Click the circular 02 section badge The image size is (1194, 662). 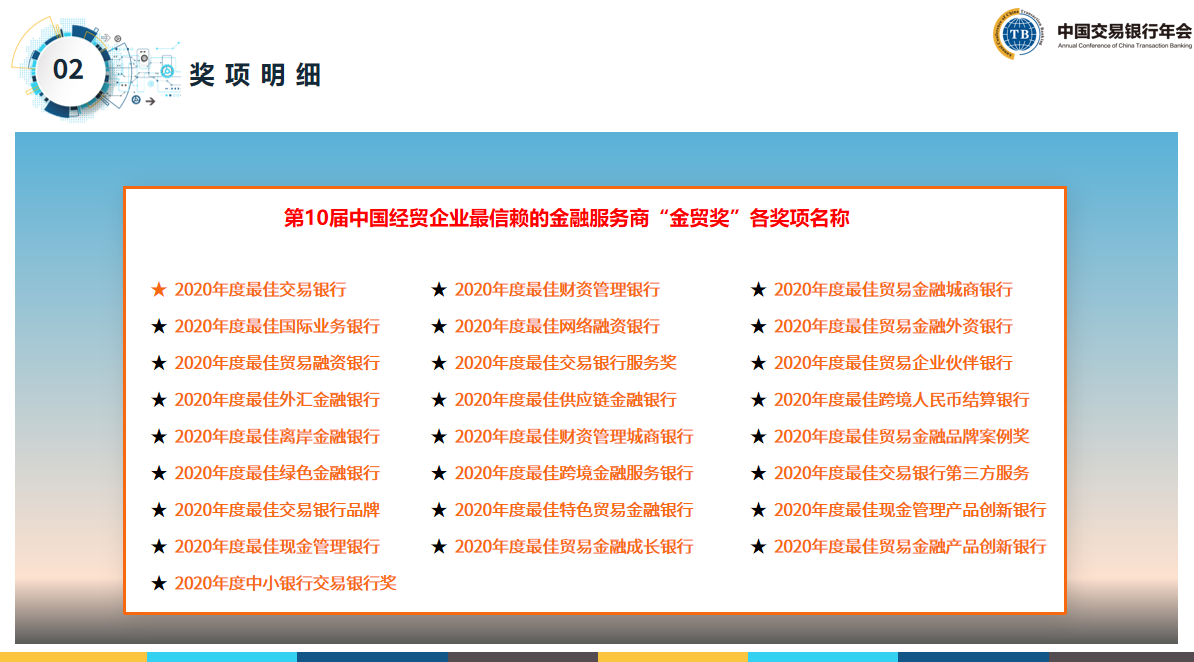(68, 69)
